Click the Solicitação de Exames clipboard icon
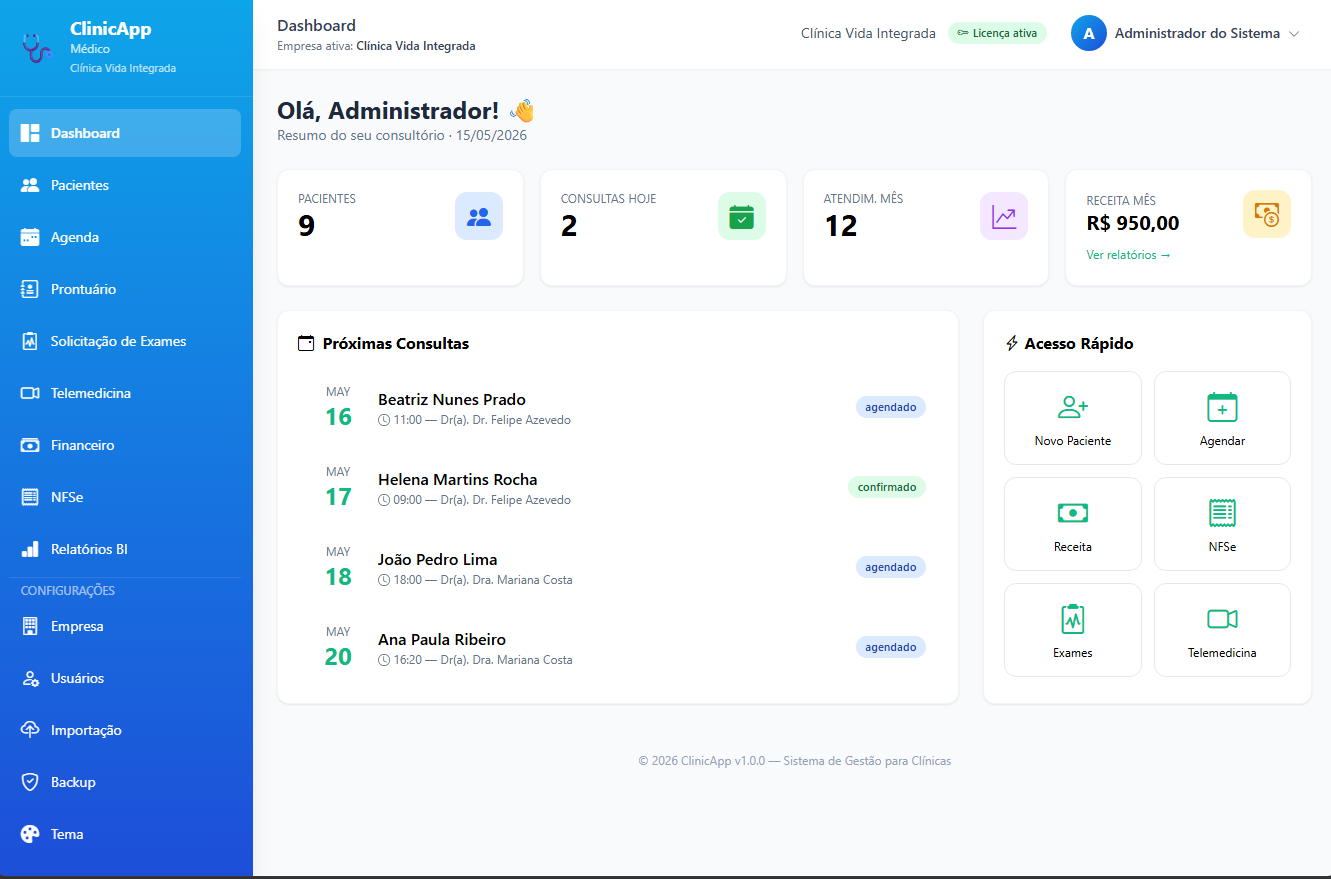Screen dimensions: 1331x879 click(30, 341)
